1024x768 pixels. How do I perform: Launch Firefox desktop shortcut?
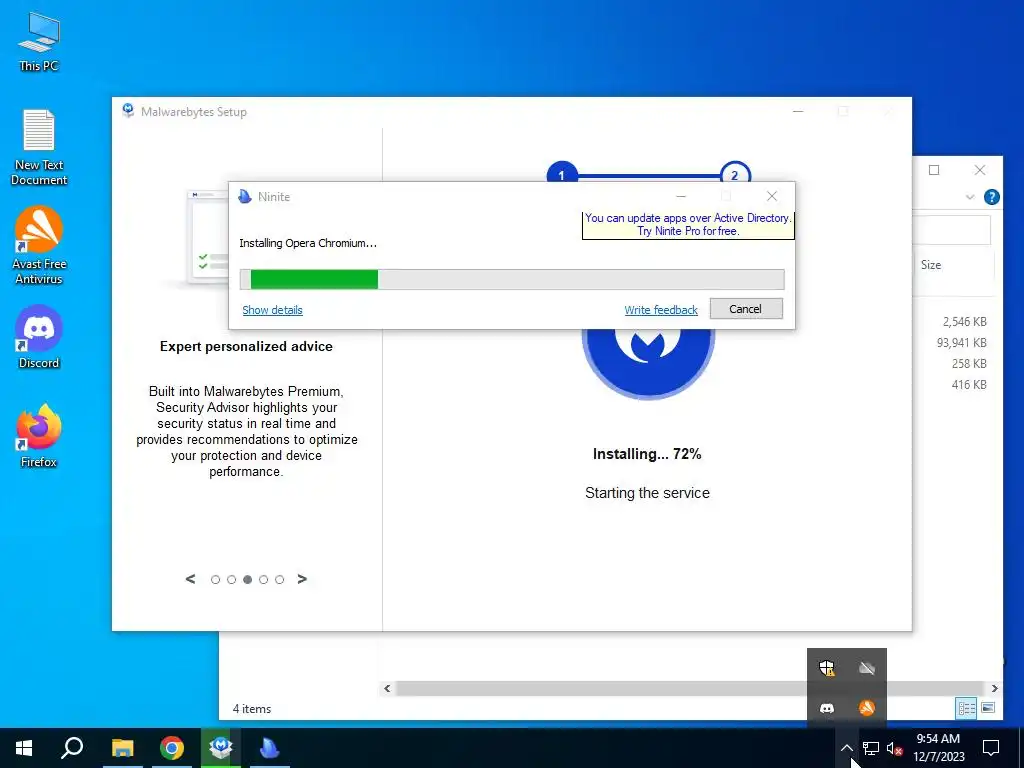39,436
